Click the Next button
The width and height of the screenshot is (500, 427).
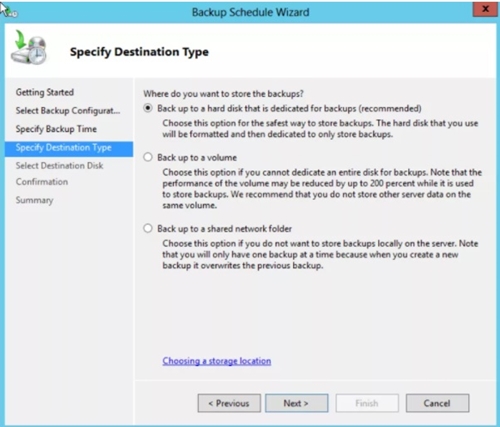tap(296, 403)
